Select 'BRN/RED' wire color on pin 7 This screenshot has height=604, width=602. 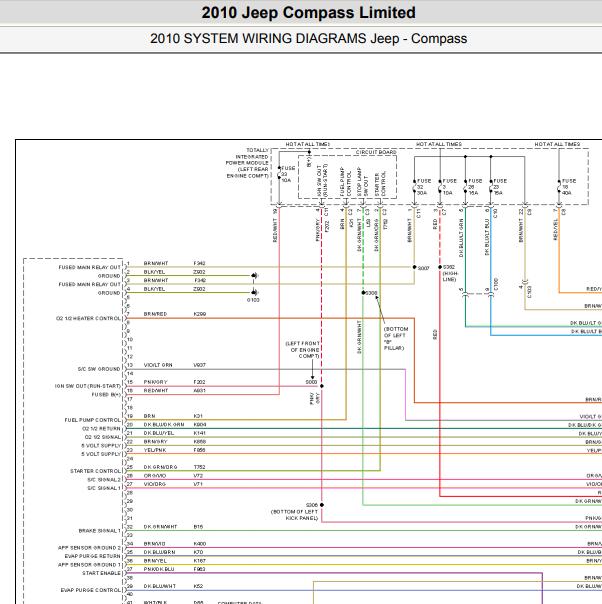(155, 314)
